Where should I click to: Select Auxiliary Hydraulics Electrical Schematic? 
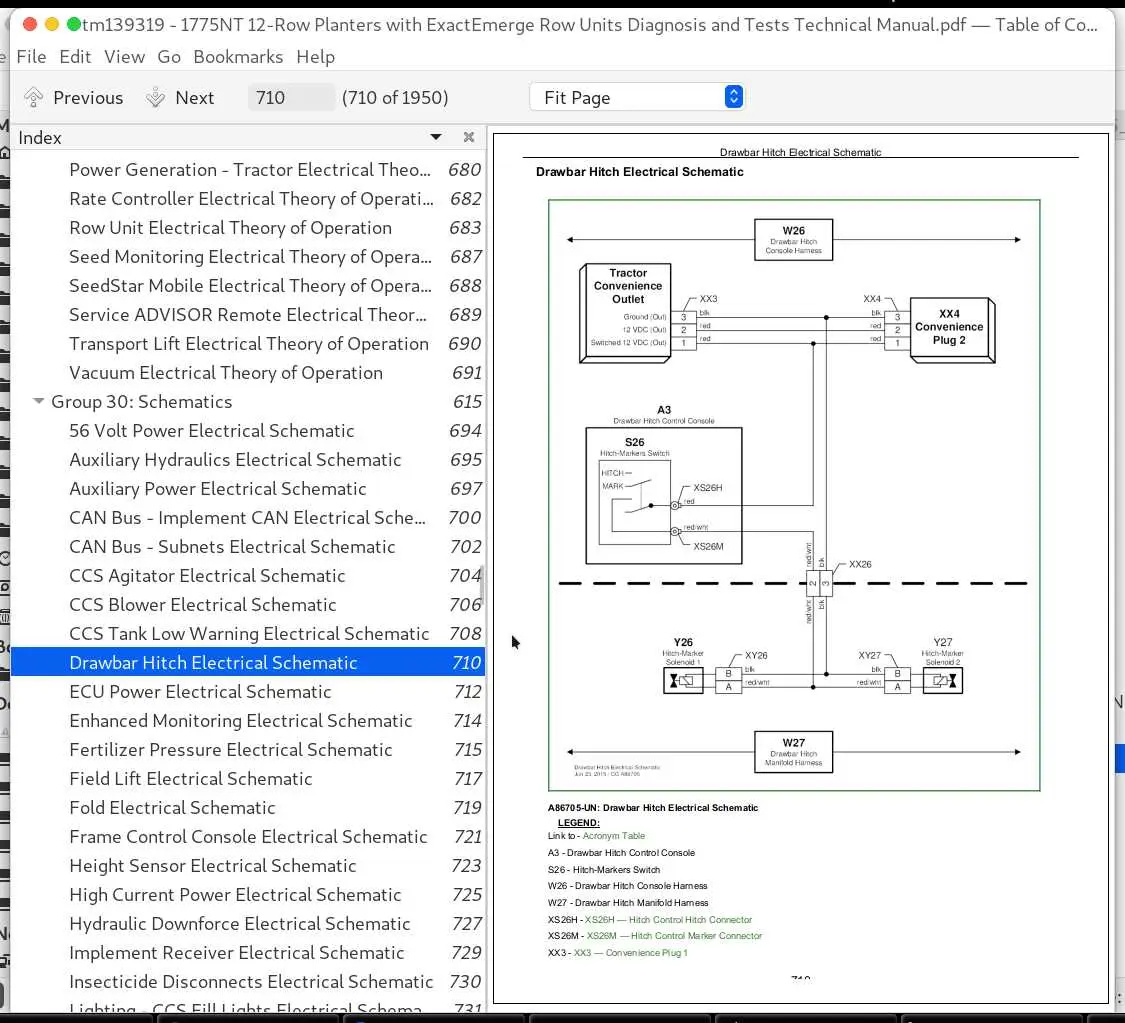[x=248, y=459]
